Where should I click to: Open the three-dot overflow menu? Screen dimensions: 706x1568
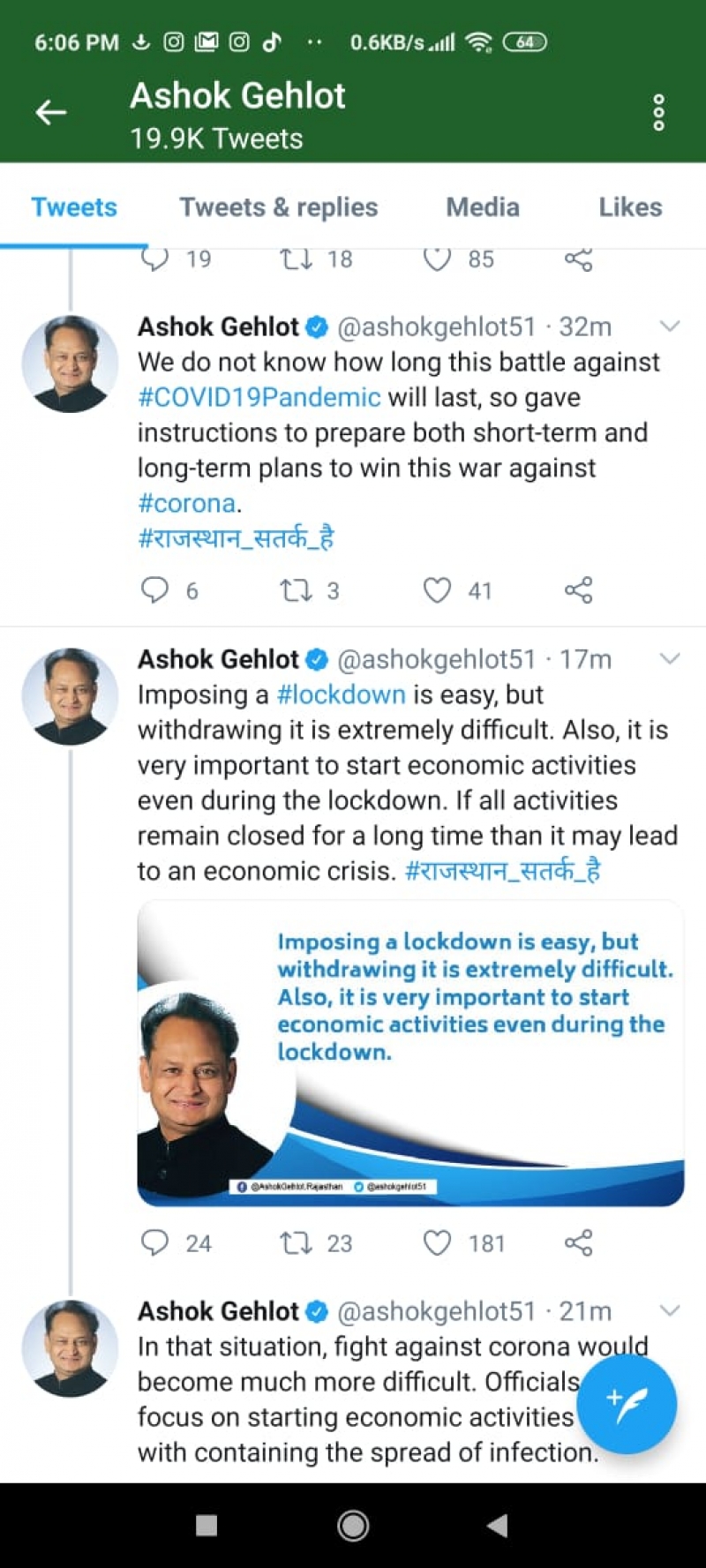(658, 113)
